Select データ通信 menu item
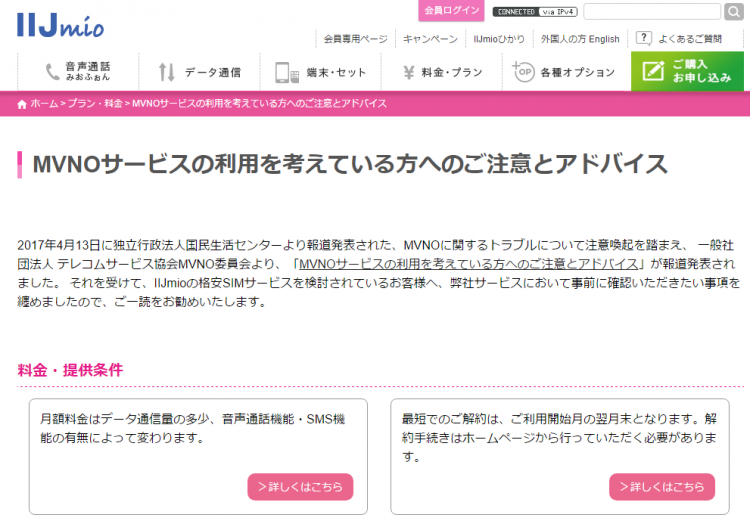This screenshot has height=527, width=750. pyautogui.click(x=199, y=72)
